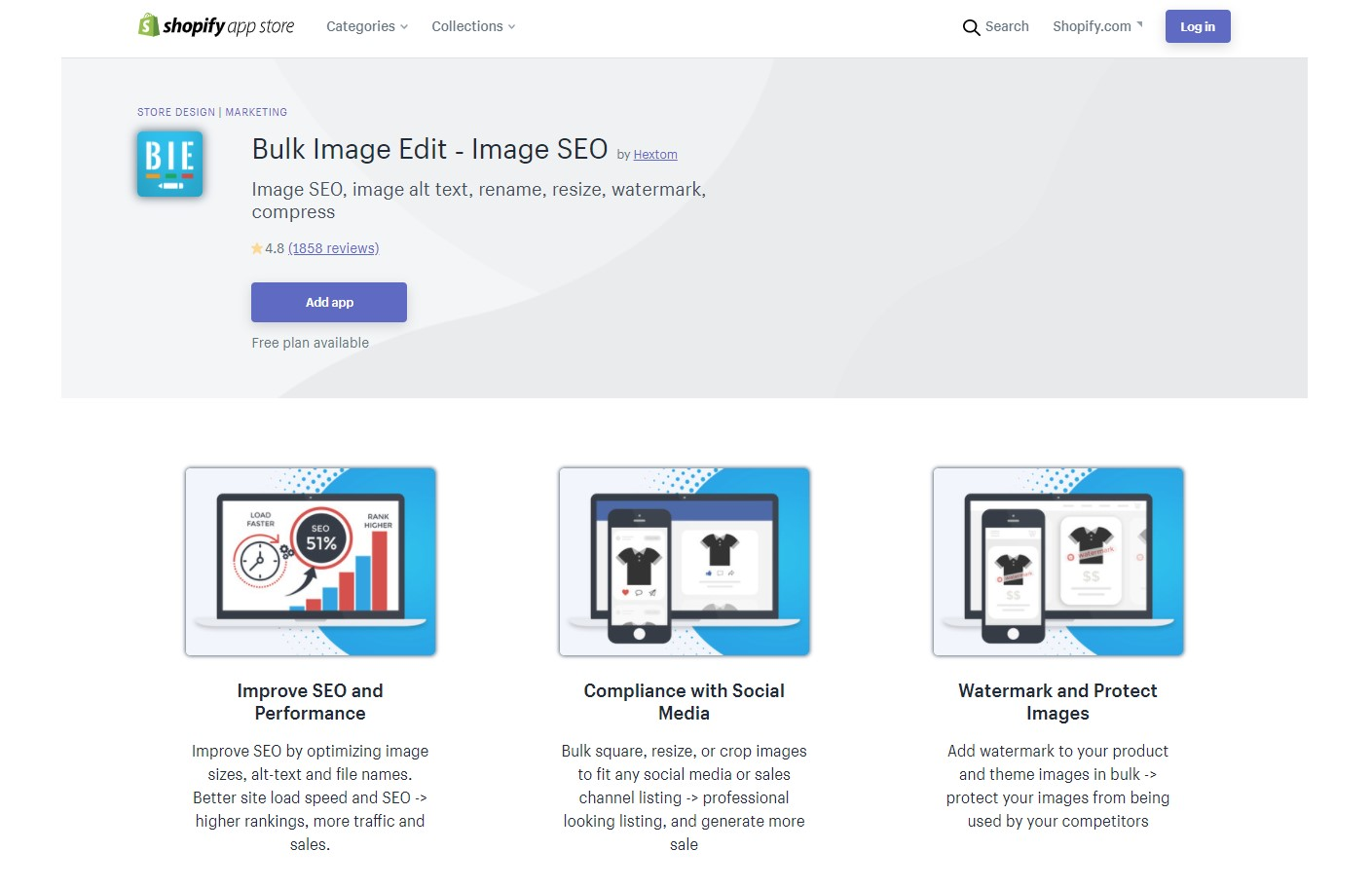Viewport: 1372px width, 888px height.
Task: Click the Marketing category link
Action: click(x=256, y=112)
